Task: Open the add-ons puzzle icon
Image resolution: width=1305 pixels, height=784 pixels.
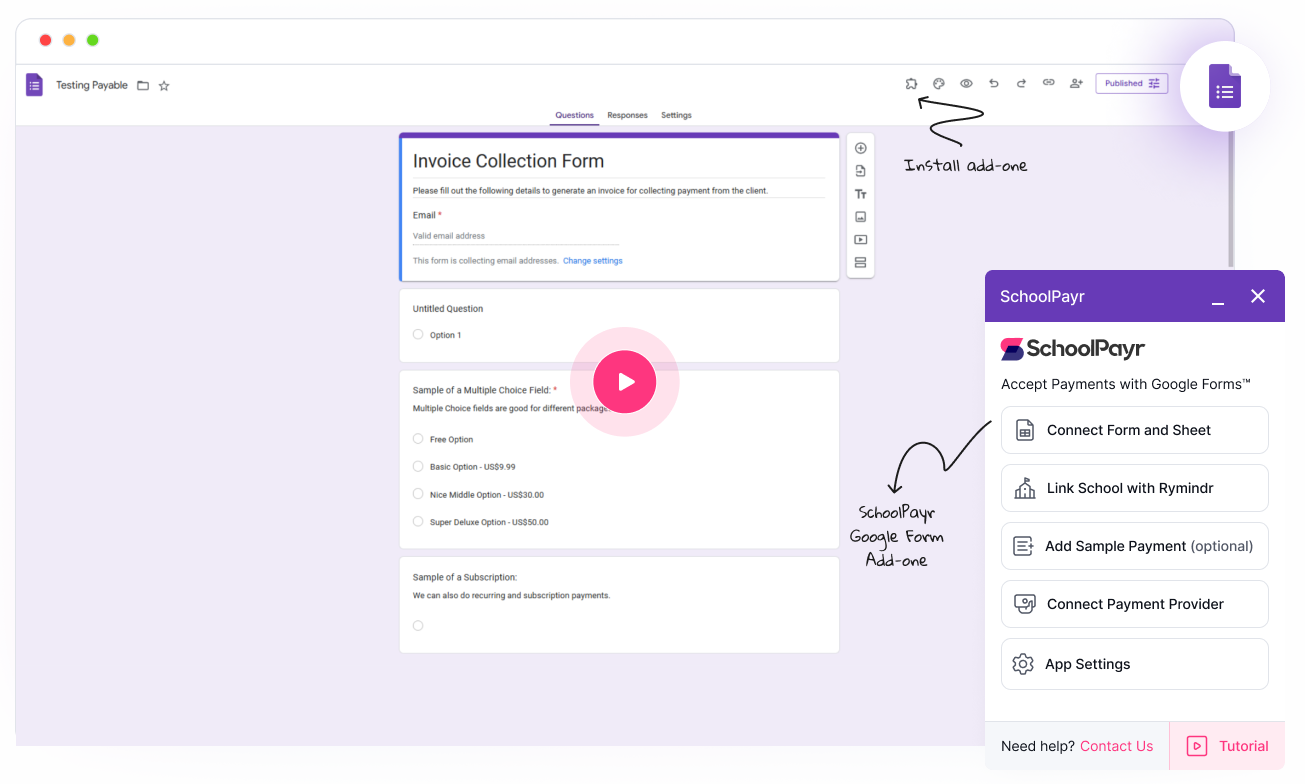Action: coord(911,84)
